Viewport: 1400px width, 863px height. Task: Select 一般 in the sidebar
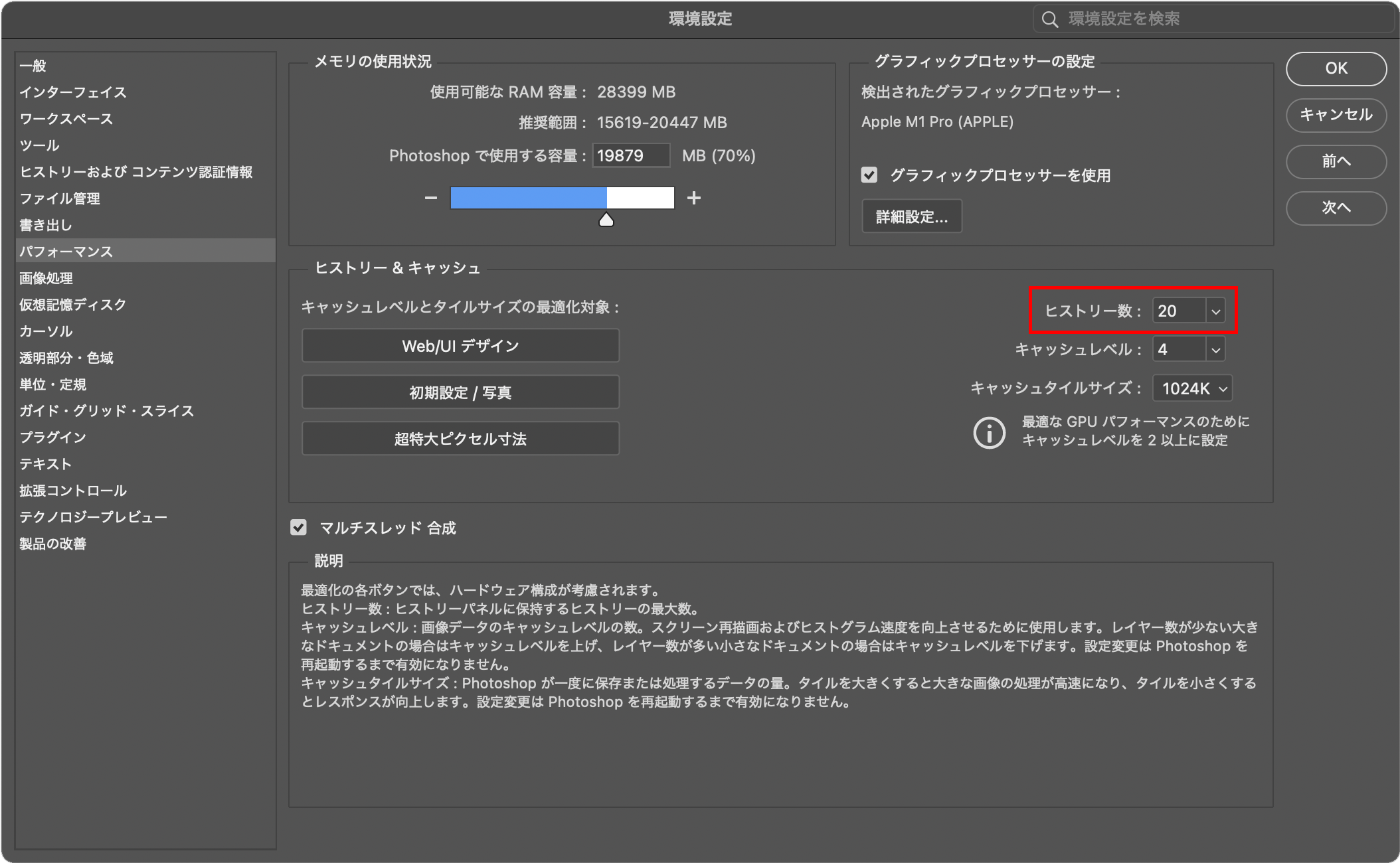145,66
